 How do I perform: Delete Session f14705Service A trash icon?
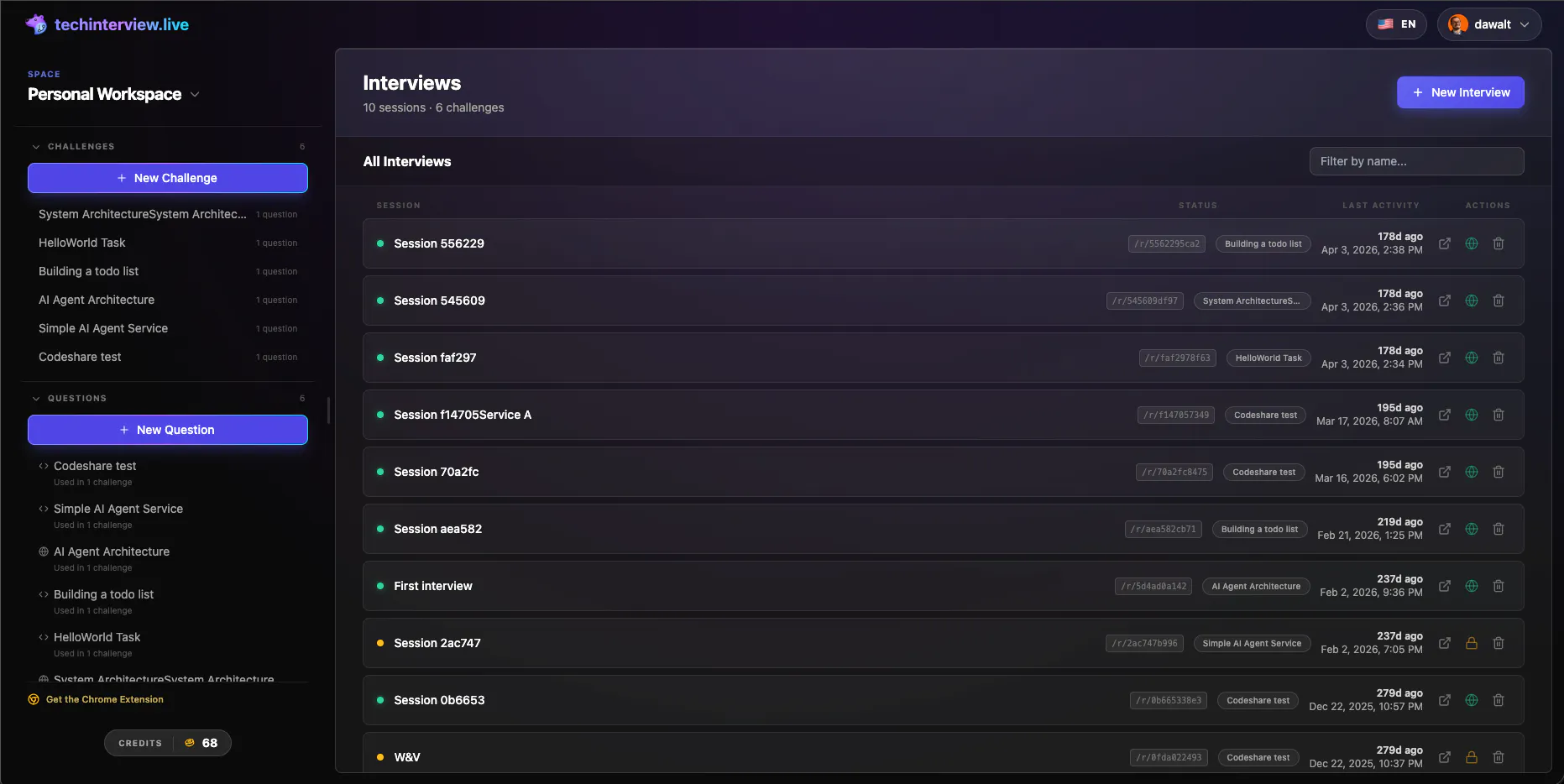click(x=1499, y=415)
